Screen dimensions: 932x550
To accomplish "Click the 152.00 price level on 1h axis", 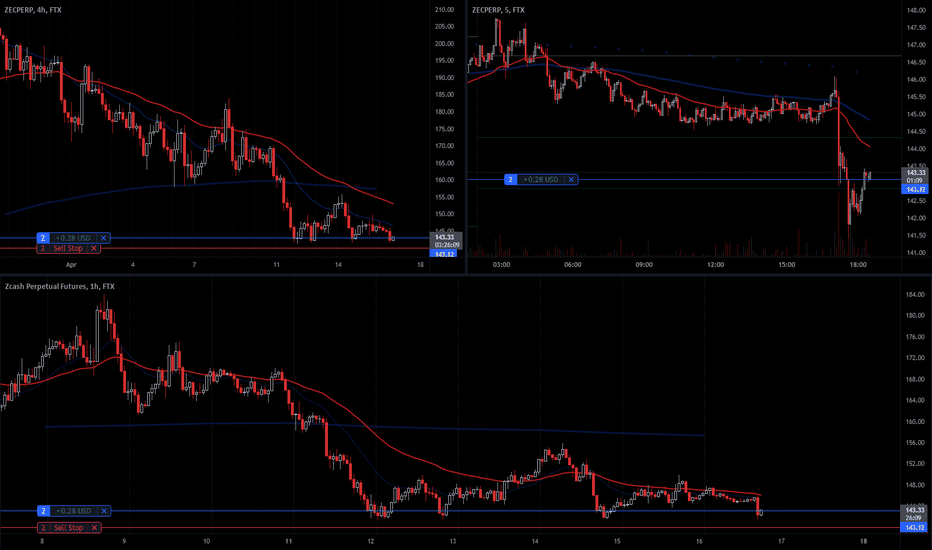I will tap(916, 464).
